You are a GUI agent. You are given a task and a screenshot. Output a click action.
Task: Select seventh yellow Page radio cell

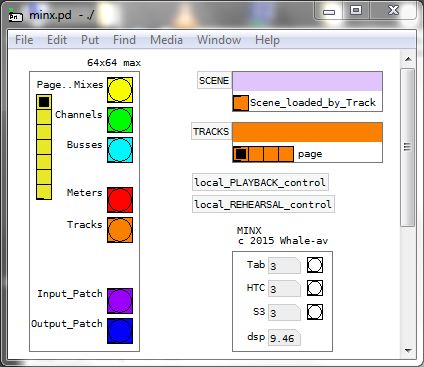(x=44, y=192)
